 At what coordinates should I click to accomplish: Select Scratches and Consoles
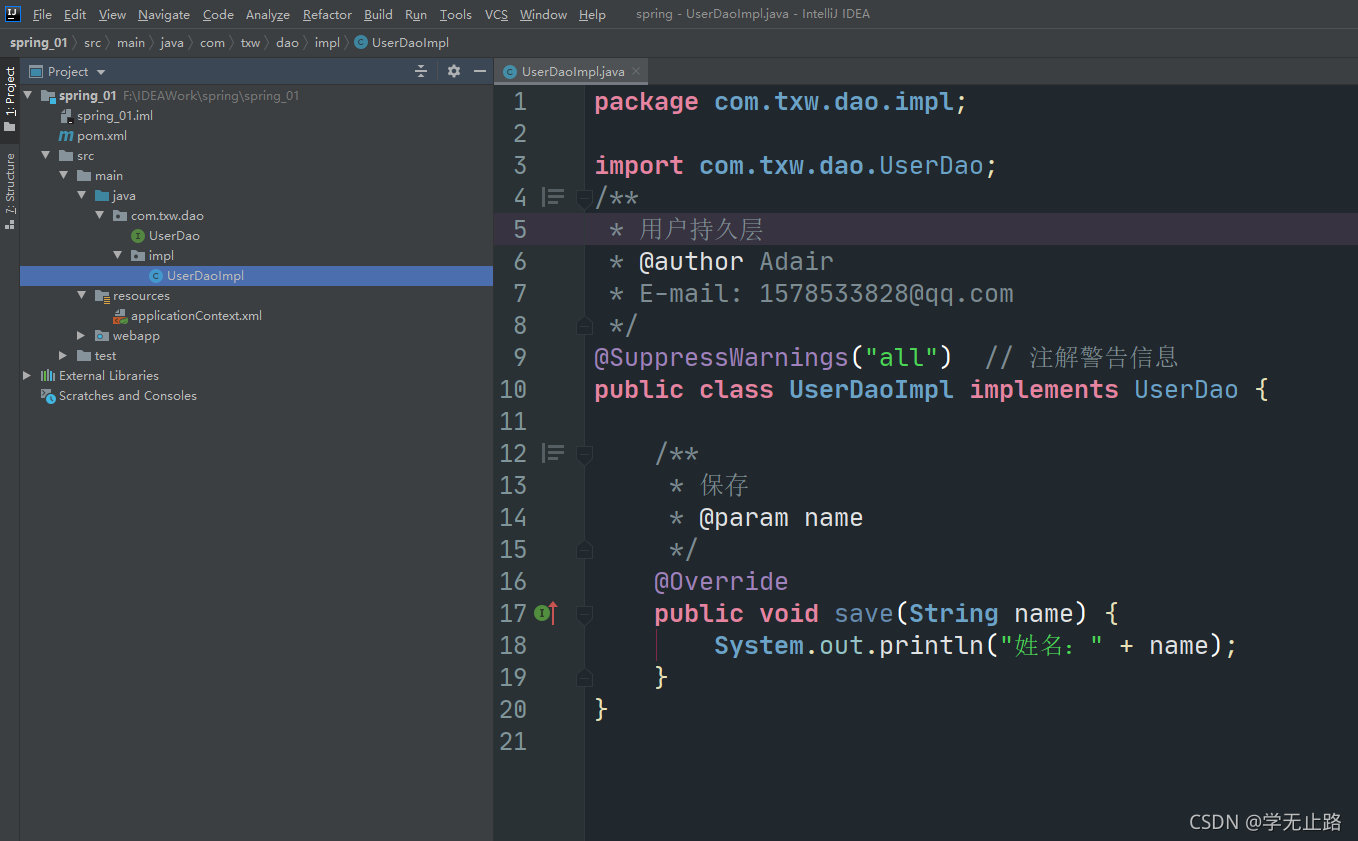coord(128,396)
